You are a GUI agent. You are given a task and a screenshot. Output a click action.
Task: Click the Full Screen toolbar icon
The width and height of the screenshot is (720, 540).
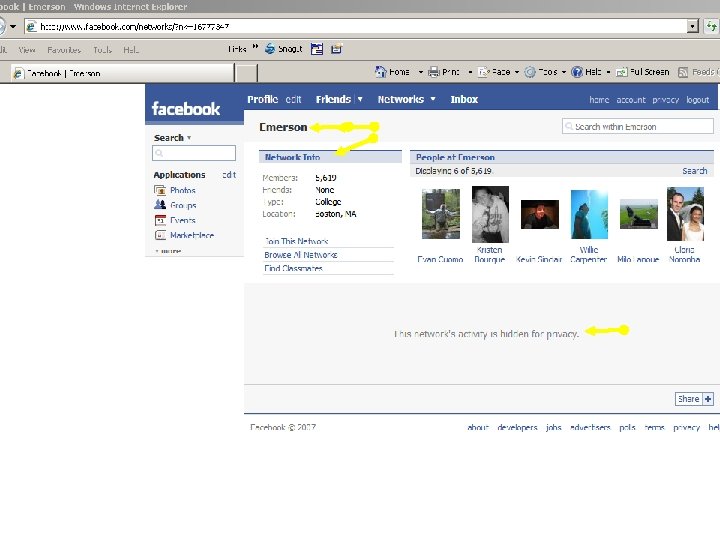pos(622,72)
